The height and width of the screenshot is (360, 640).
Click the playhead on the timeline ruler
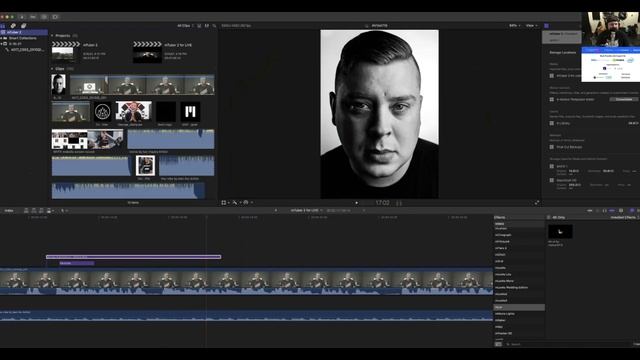coord(206,218)
